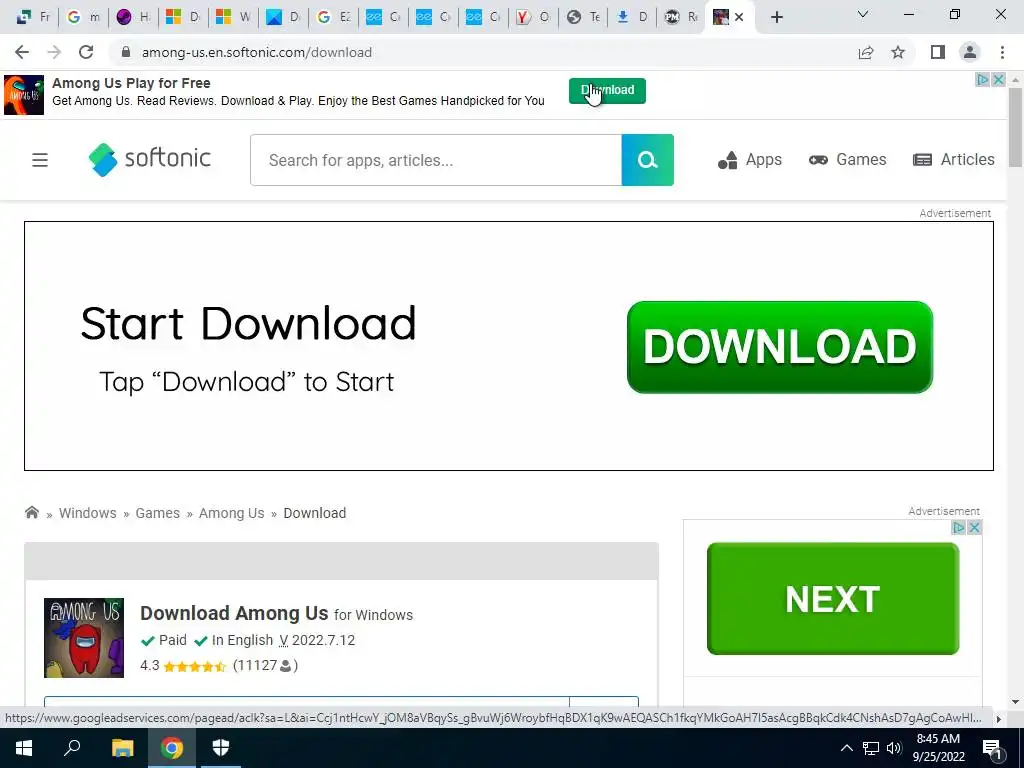The width and height of the screenshot is (1024, 768).
Task: Show hidden system tray icons
Action: (846, 748)
